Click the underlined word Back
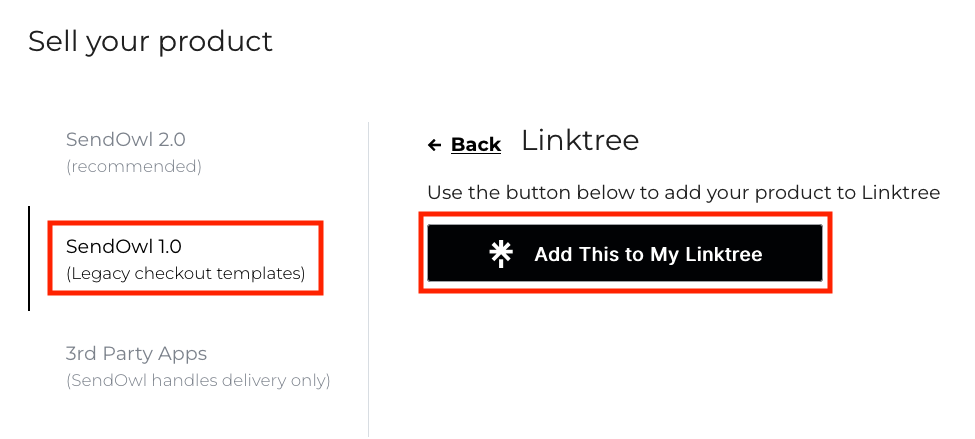Viewport: 975px width, 439px height. tap(476, 145)
